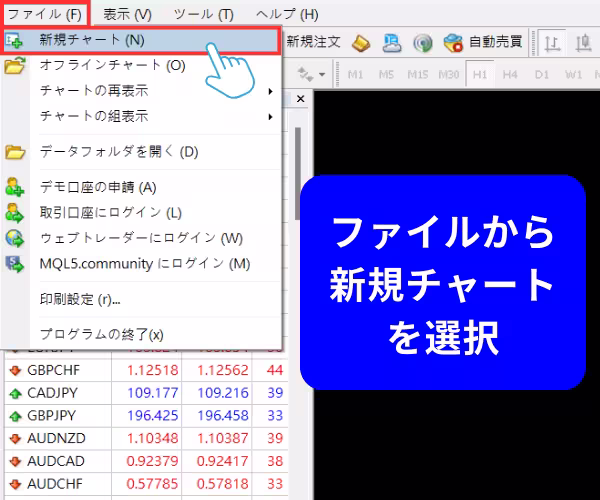Click the AUDNZD red down arrow icon
The image size is (600, 500).
point(15,438)
